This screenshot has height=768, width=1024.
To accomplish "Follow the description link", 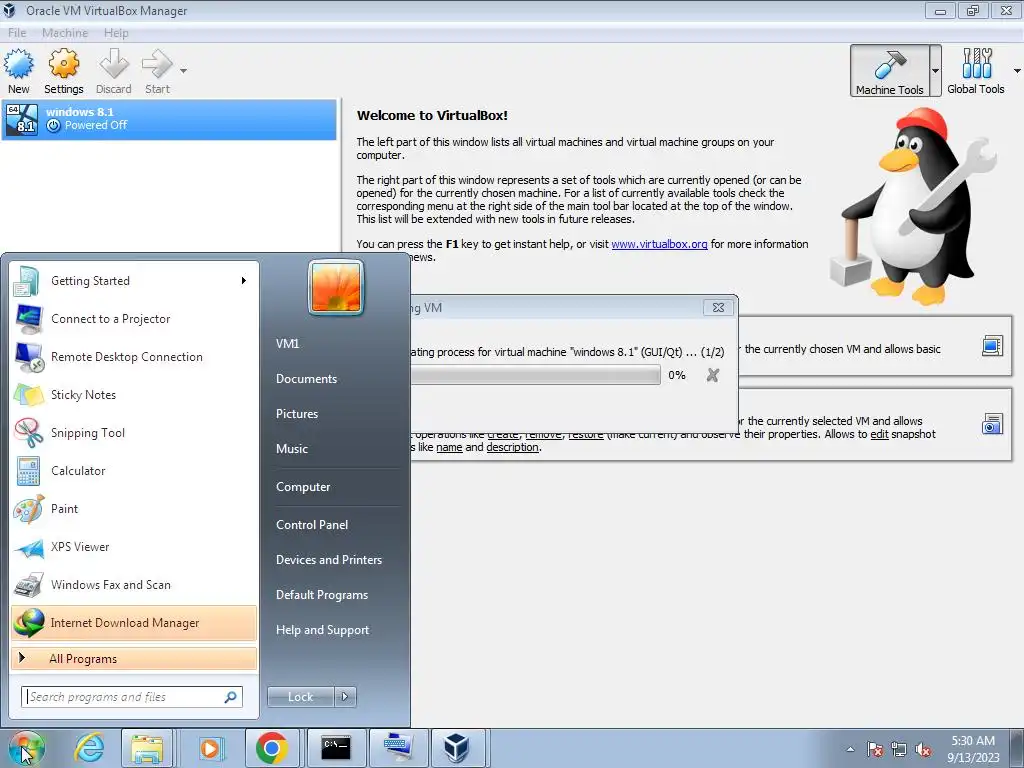I will (x=512, y=447).
